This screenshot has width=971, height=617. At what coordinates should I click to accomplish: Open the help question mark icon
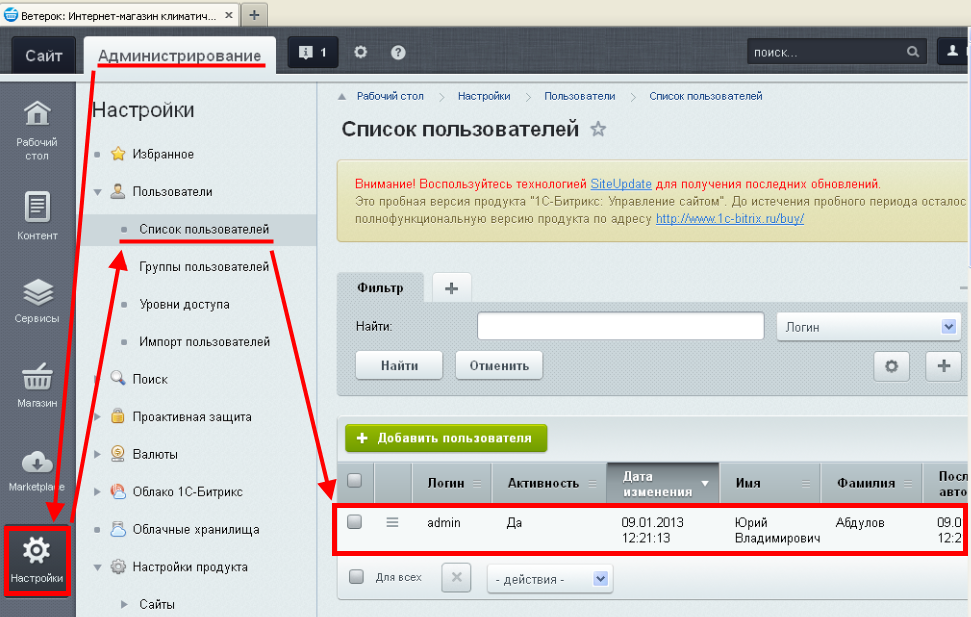pyautogui.click(x=398, y=53)
